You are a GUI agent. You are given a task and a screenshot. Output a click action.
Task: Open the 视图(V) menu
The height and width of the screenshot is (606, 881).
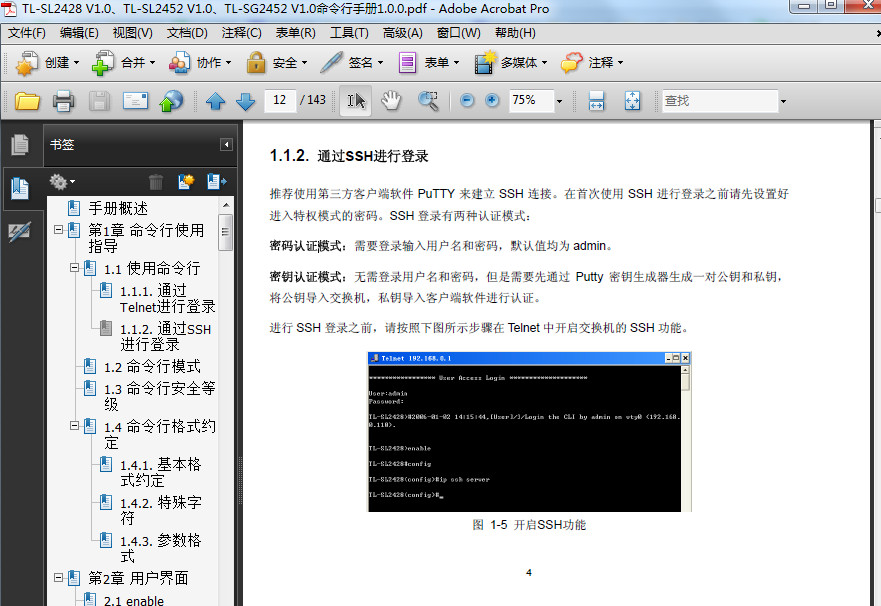tap(133, 33)
